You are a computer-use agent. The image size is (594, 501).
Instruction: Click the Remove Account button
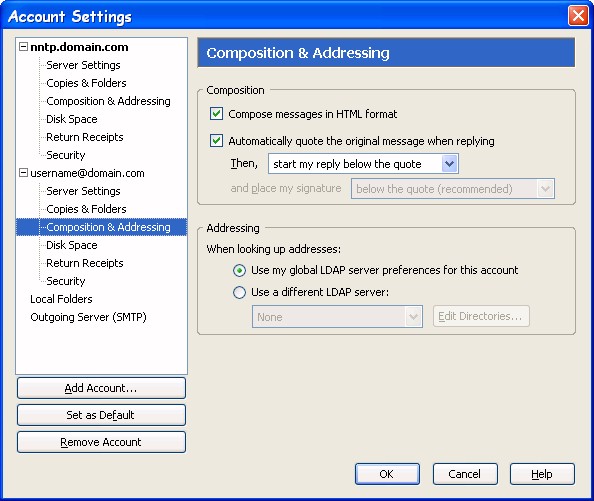[x=101, y=442]
